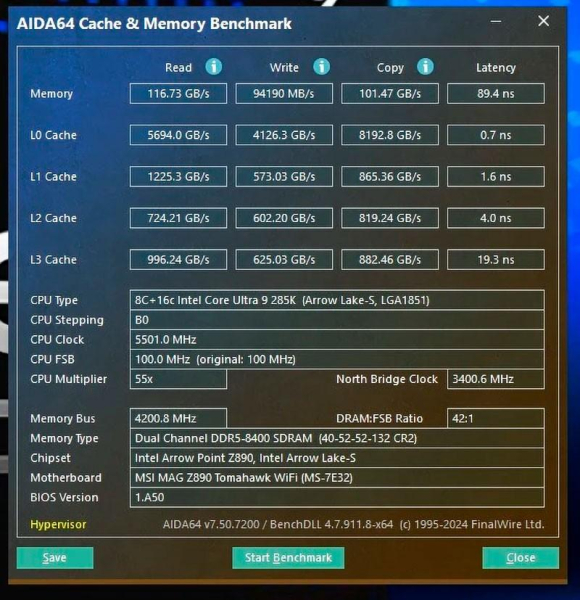Image resolution: width=580 pixels, height=600 pixels.
Task: Click the info icon next to Write
Action: point(321,67)
